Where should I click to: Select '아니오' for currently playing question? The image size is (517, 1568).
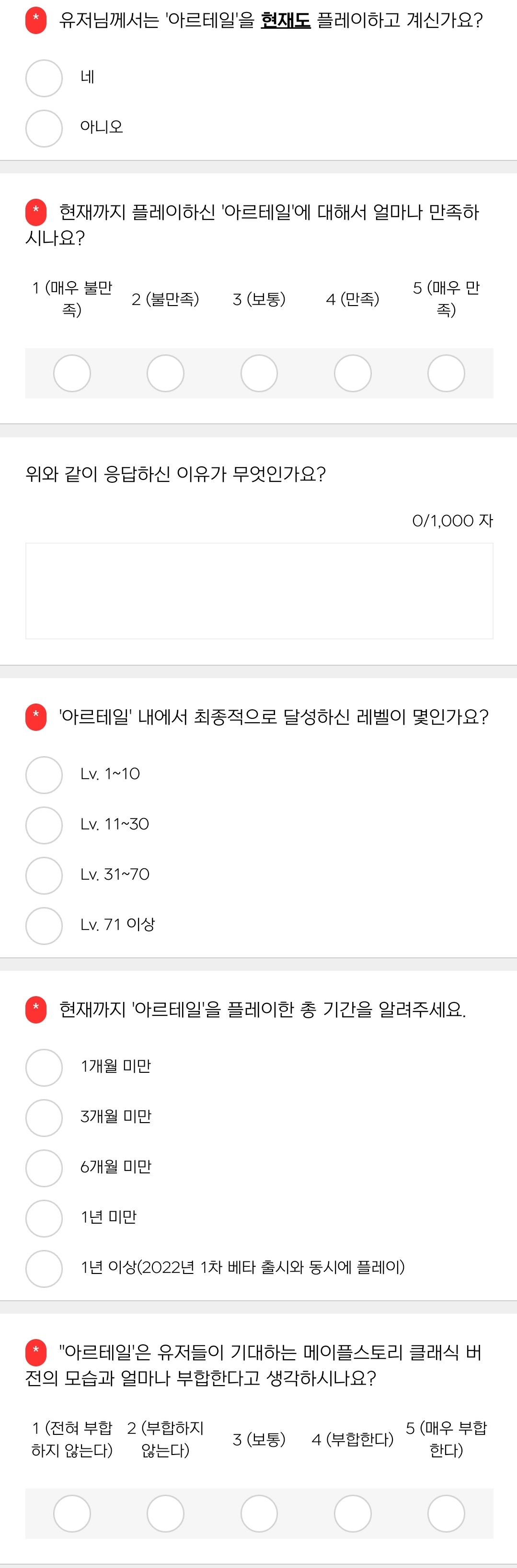(x=44, y=128)
